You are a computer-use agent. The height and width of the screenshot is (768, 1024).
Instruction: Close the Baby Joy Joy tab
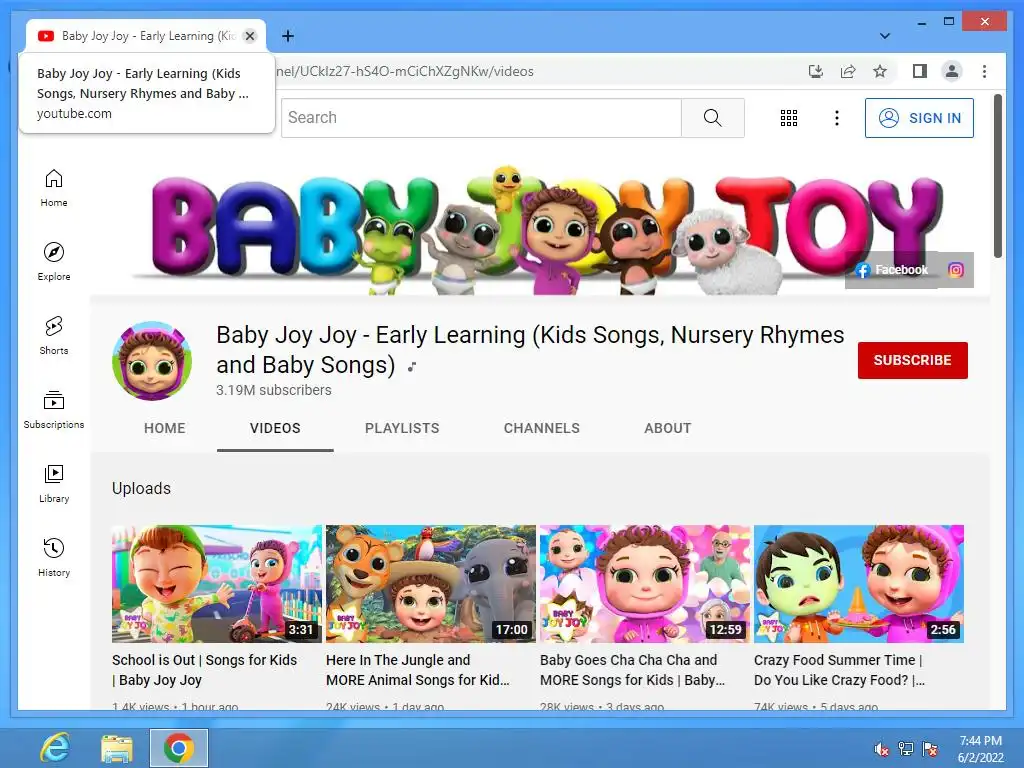pos(249,36)
